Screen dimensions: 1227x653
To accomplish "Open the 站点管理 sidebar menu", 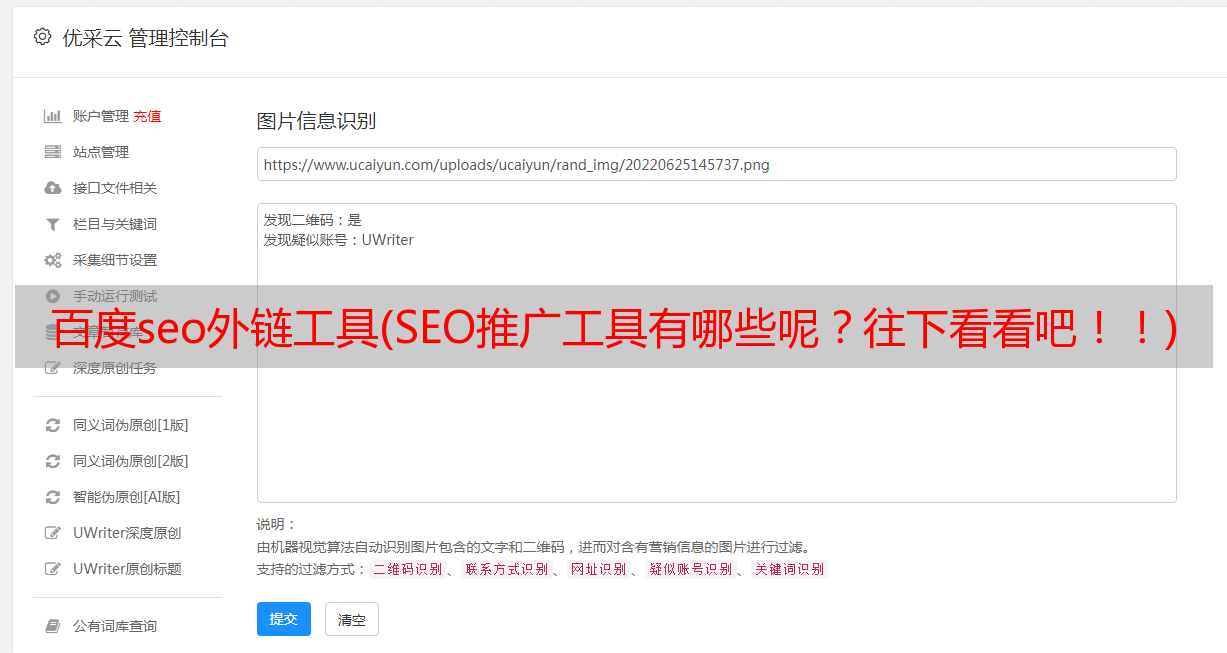I will click(x=101, y=152).
